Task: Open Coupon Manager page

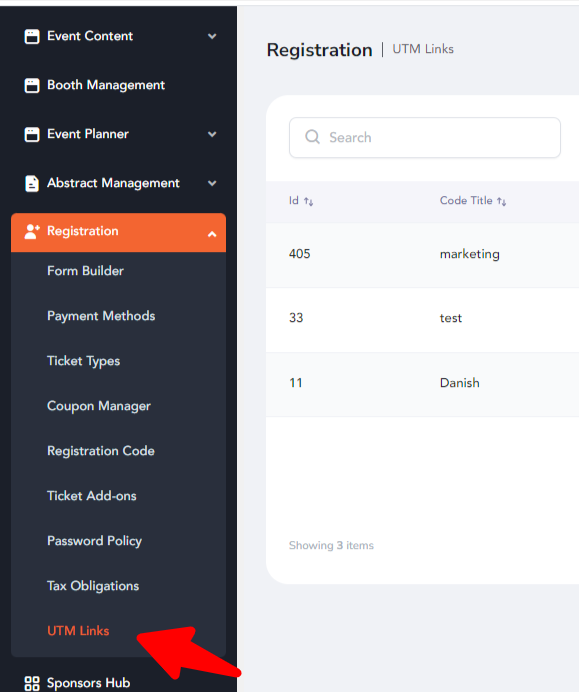Action: point(99,406)
